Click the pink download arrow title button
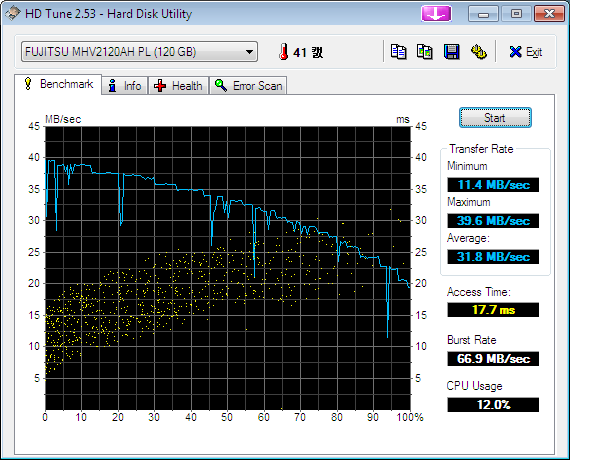614x460 pixels. 436,14
